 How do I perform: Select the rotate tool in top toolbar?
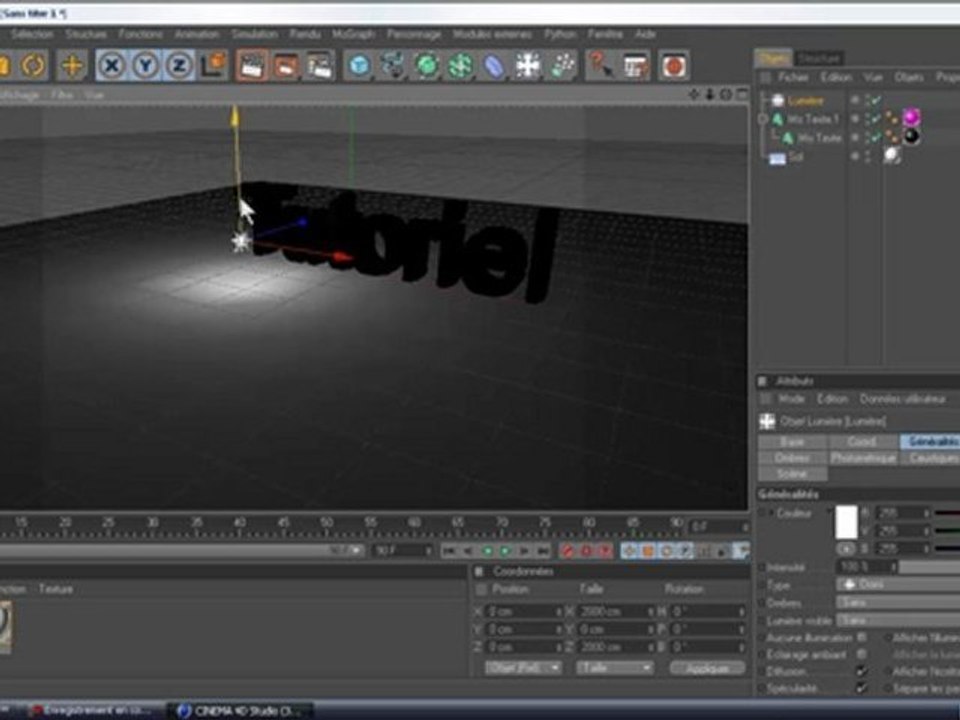(x=34, y=66)
